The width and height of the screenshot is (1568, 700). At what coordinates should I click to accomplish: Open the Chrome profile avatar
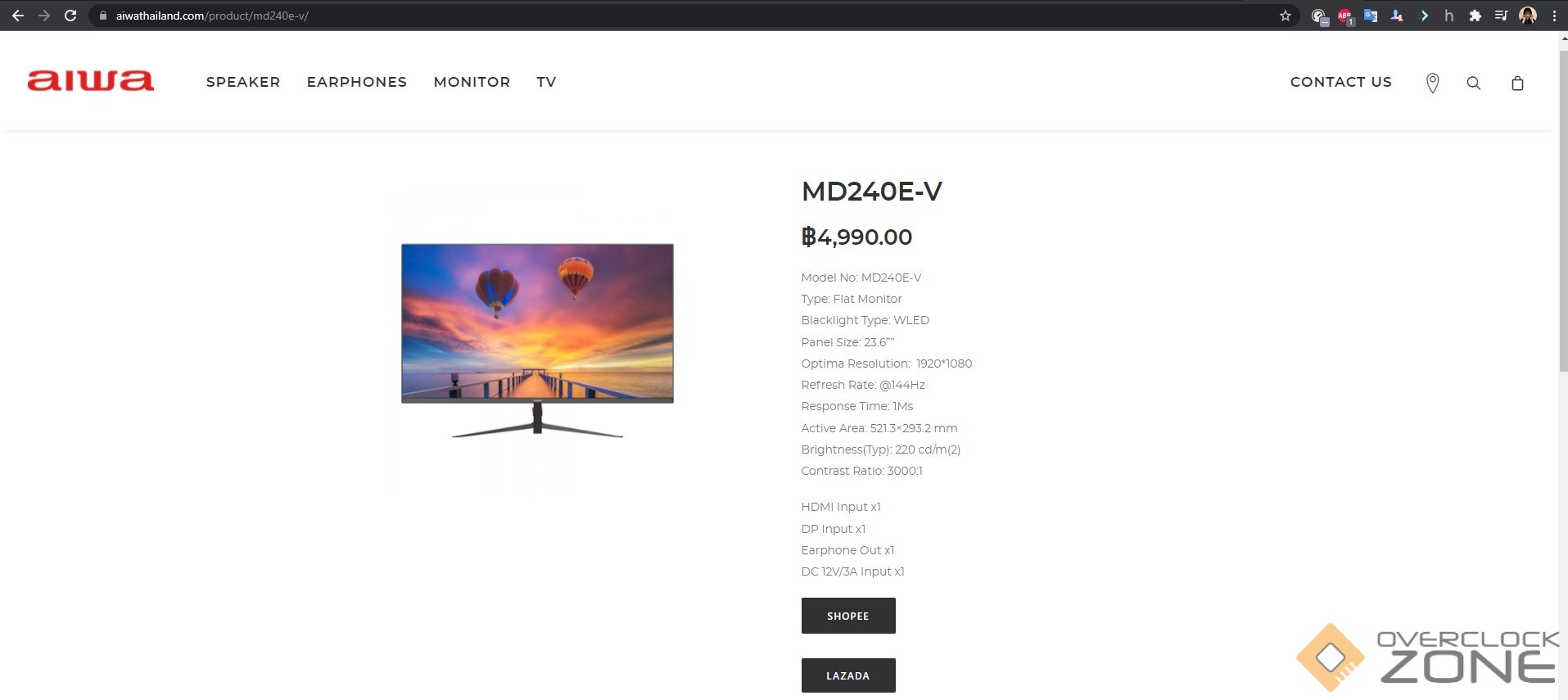(1528, 16)
